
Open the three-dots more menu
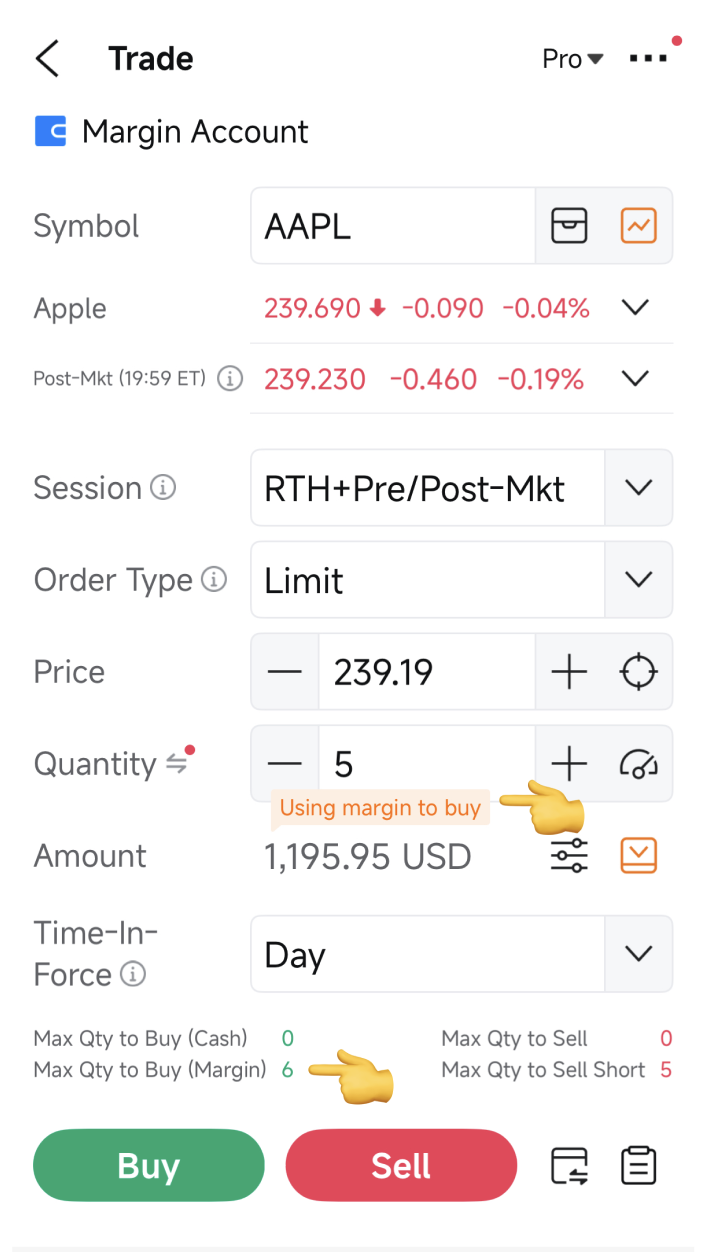point(648,59)
